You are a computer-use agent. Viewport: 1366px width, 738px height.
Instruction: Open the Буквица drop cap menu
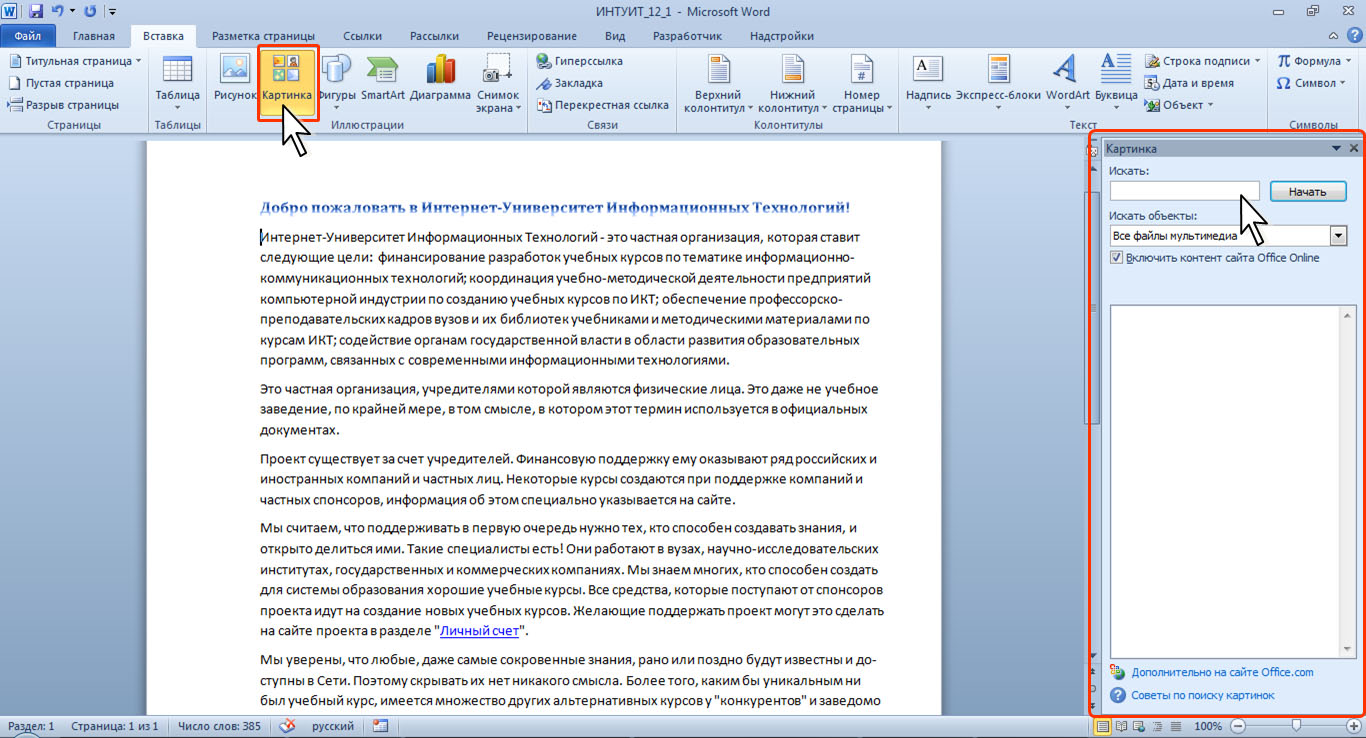point(1116,82)
